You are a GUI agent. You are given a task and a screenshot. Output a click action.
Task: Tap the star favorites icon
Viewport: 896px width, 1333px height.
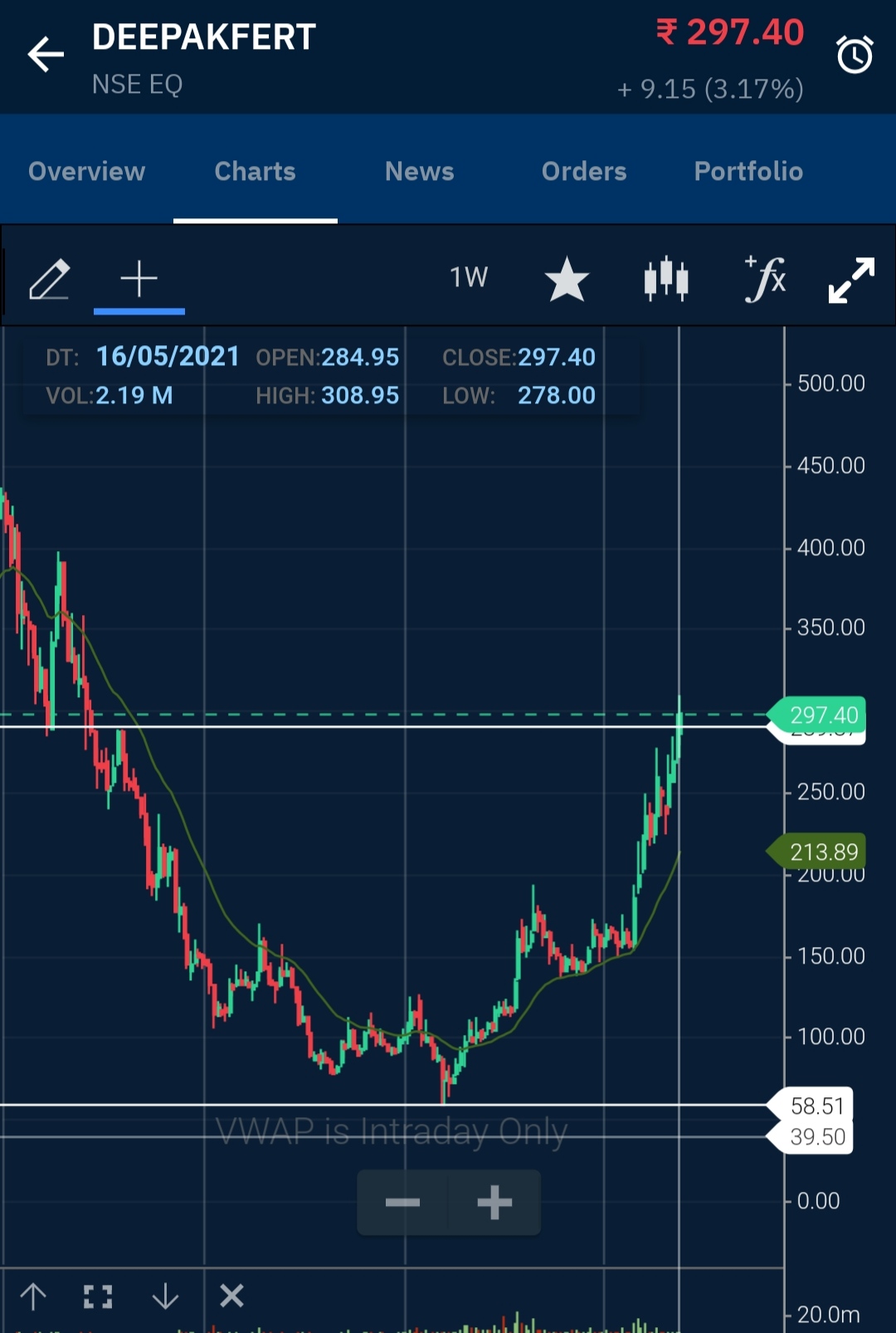coord(567,279)
